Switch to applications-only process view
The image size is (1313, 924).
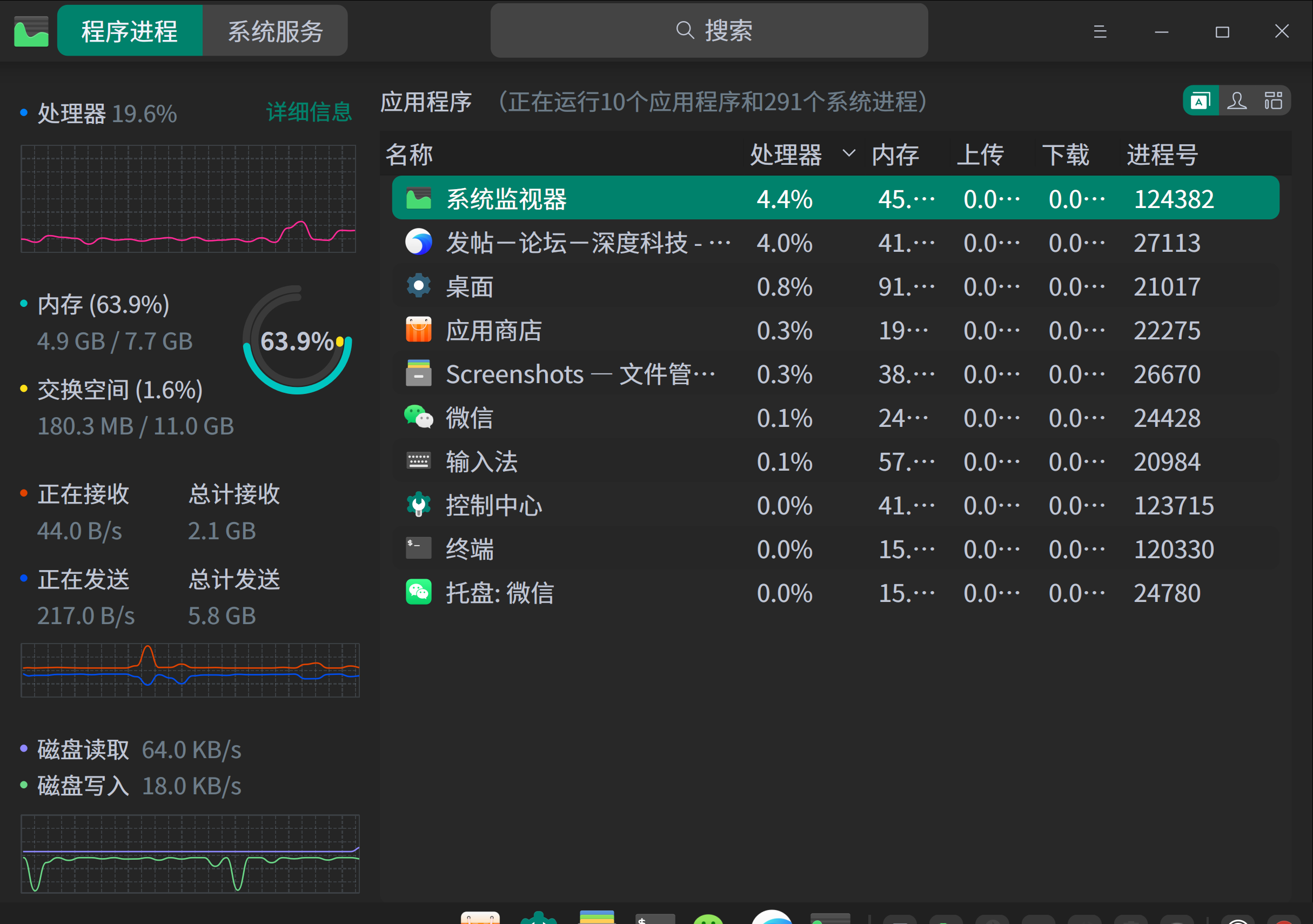point(1201,101)
